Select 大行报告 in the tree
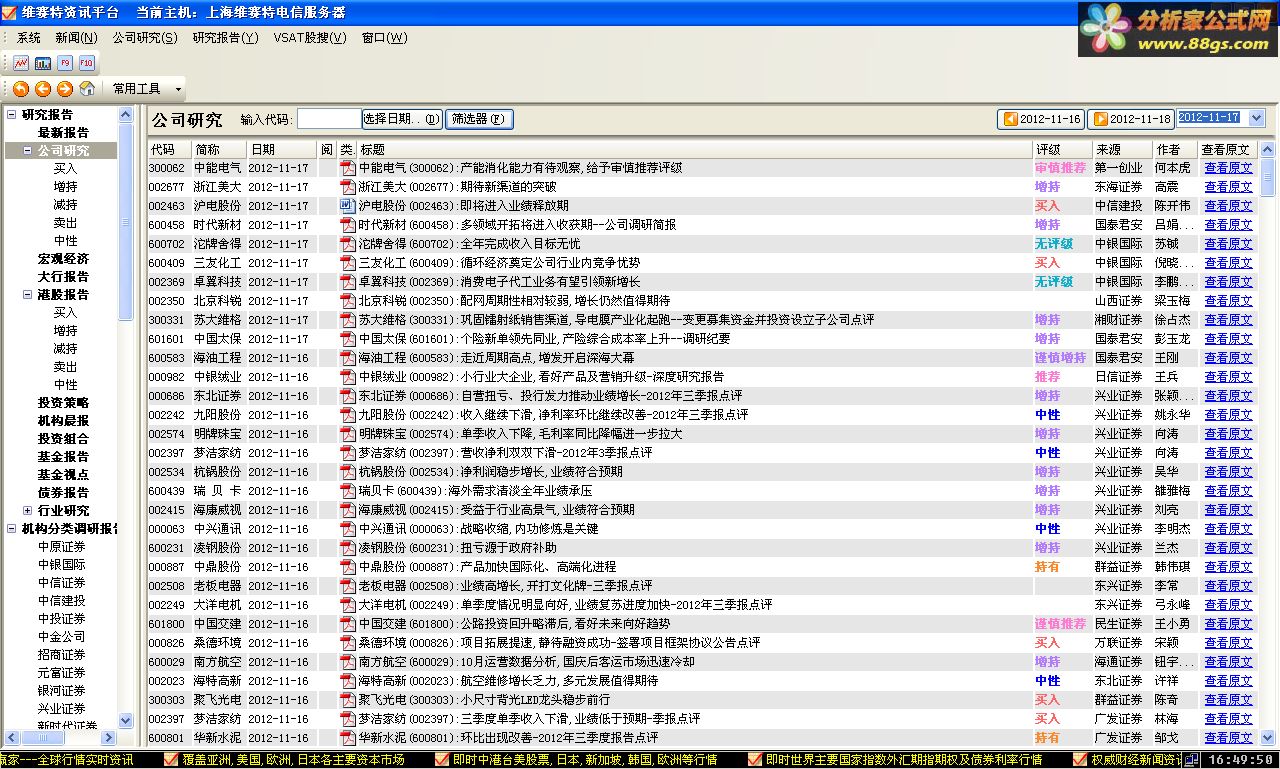This screenshot has height=769, width=1280. (x=63, y=277)
